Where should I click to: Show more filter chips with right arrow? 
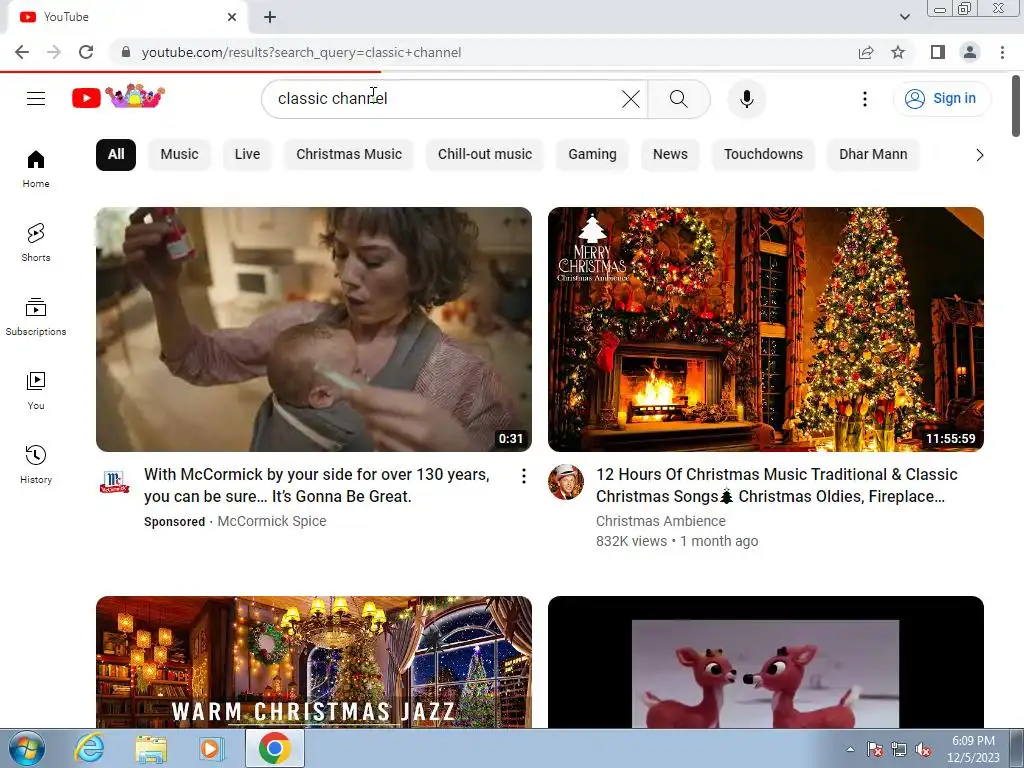(979, 155)
